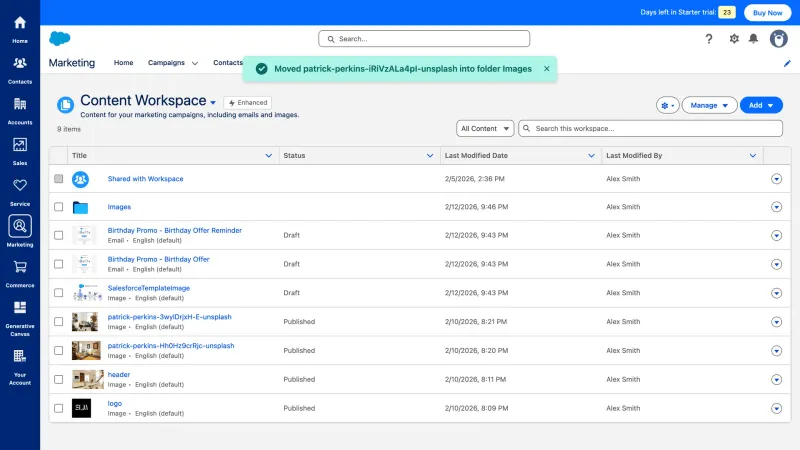Open the Add dropdown button
Viewport: 800px width, 450px height.
[x=761, y=105]
